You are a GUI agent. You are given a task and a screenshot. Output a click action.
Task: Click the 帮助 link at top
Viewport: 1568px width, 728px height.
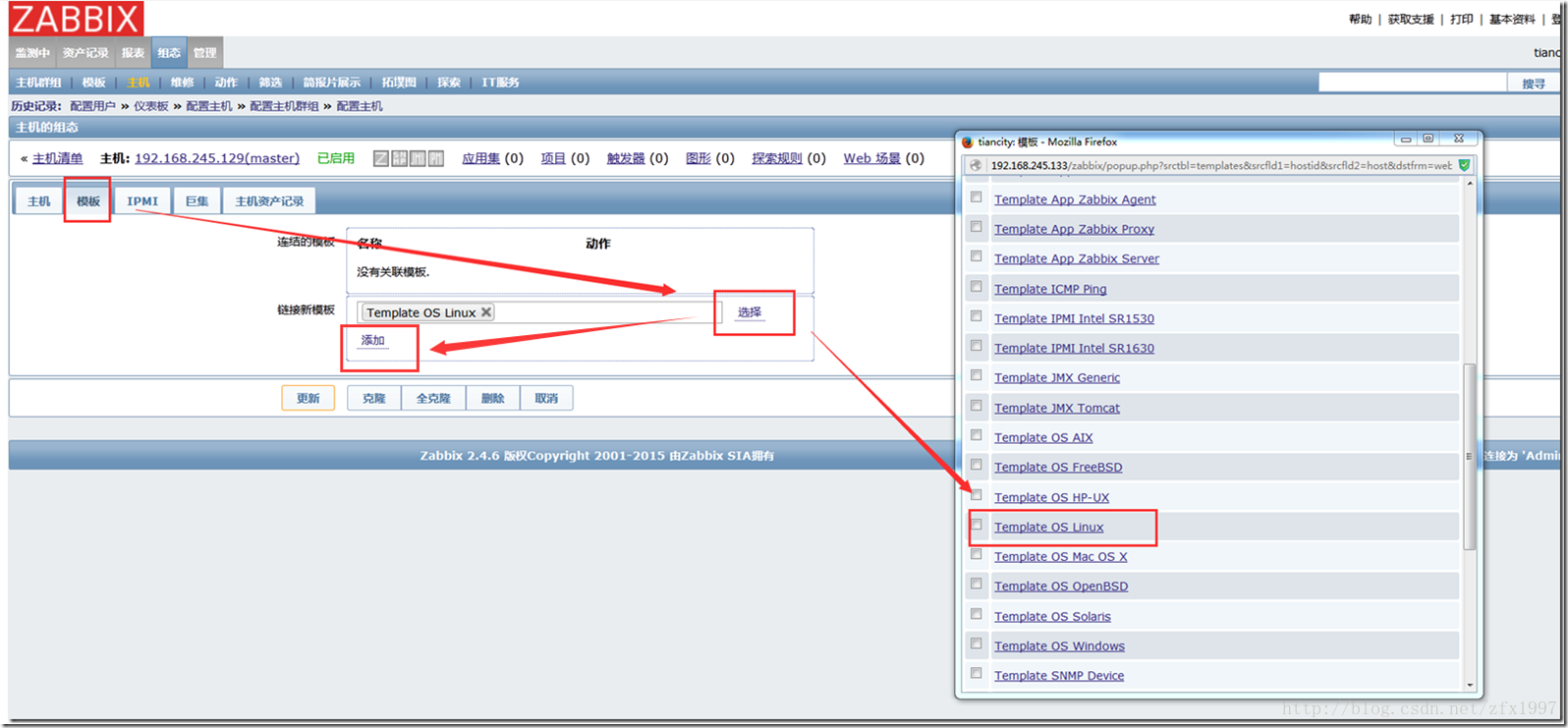click(1360, 19)
